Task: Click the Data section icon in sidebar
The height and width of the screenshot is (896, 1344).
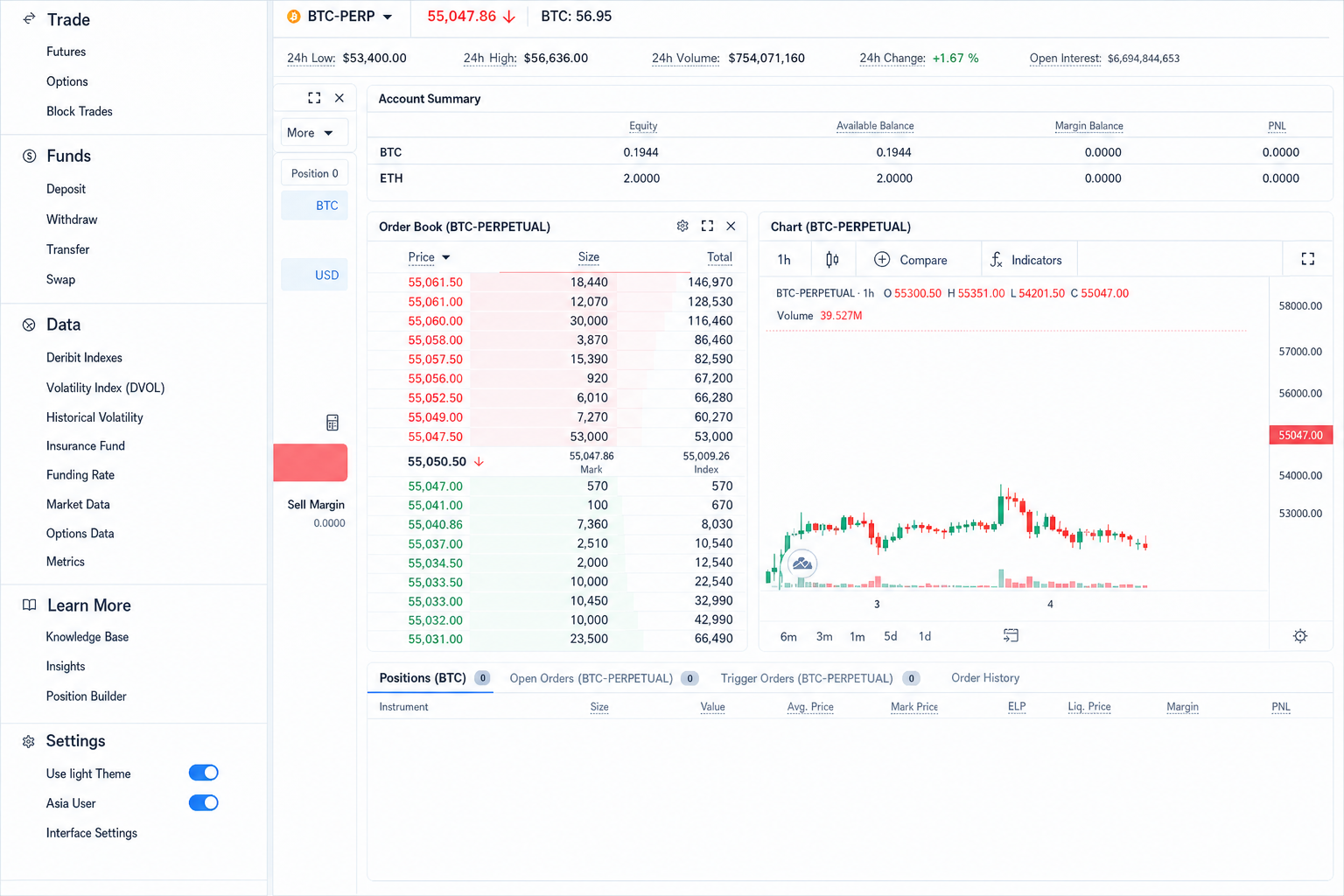Action: pyautogui.click(x=29, y=325)
